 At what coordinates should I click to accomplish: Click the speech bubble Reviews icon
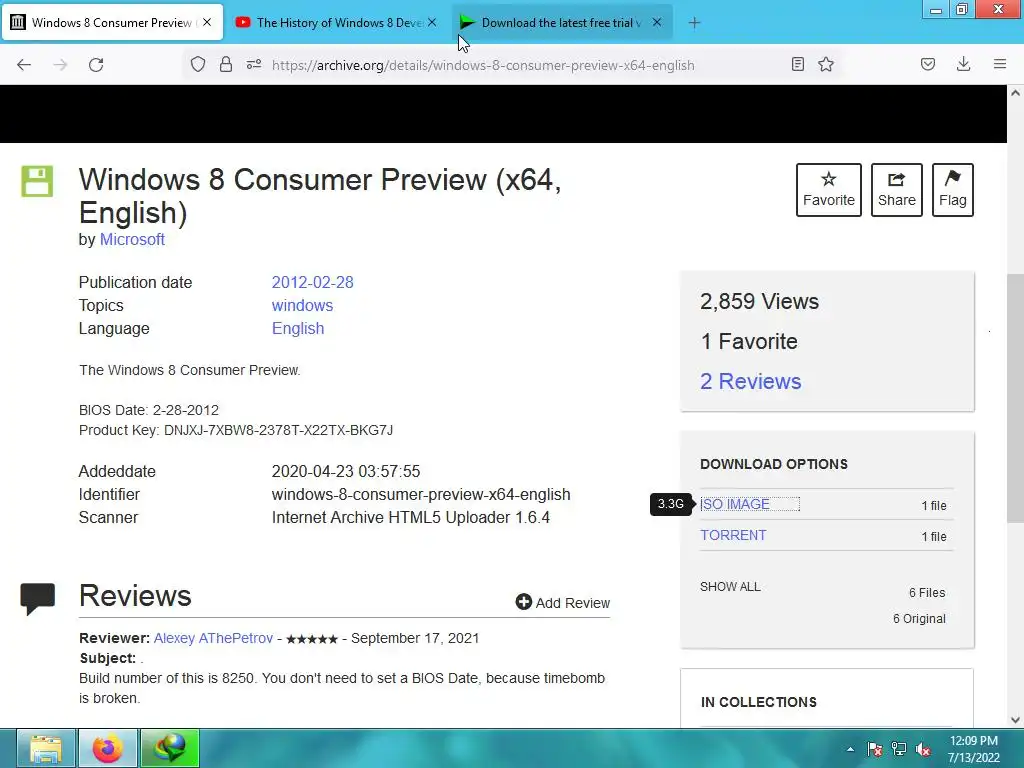37,598
